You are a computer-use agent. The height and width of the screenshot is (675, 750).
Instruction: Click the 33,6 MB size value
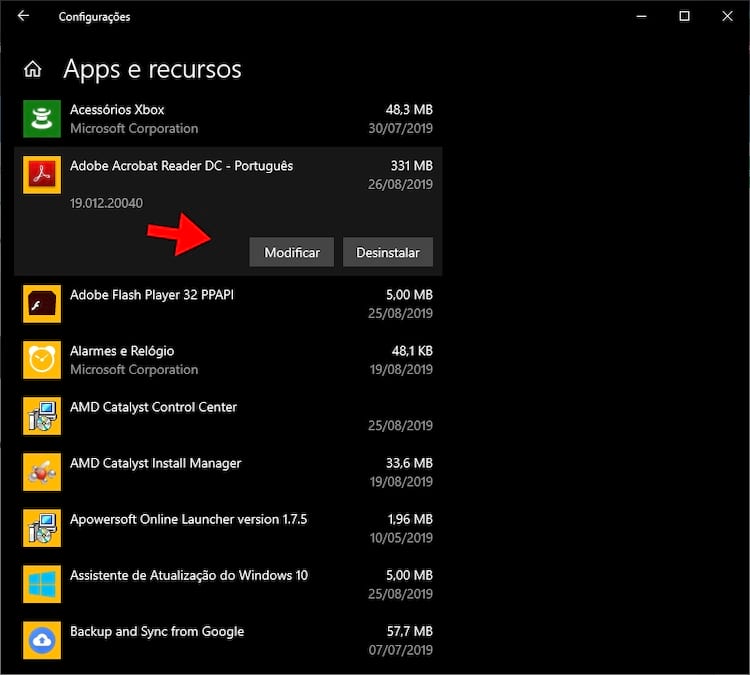tap(409, 463)
